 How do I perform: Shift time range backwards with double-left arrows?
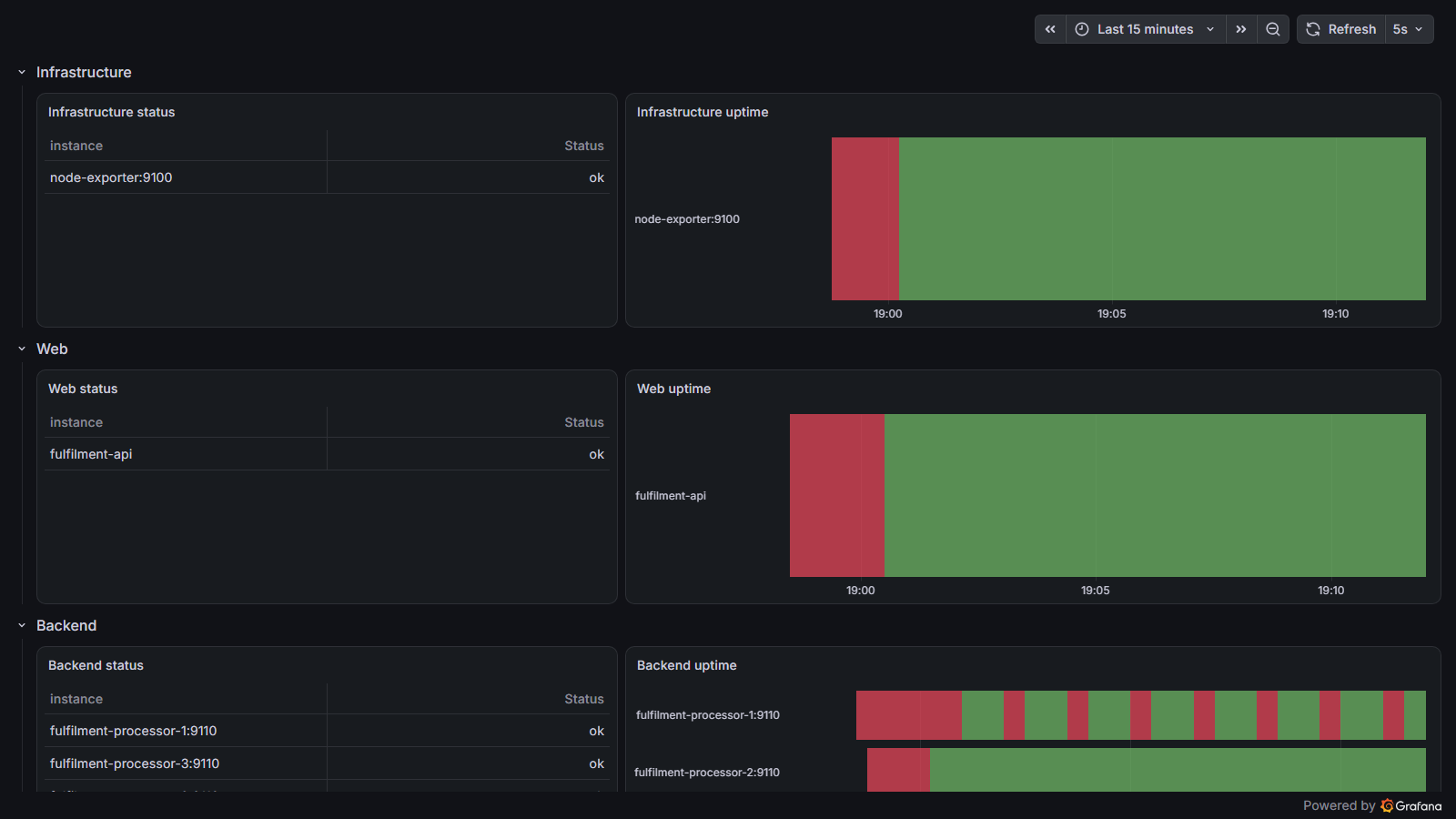[1050, 29]
